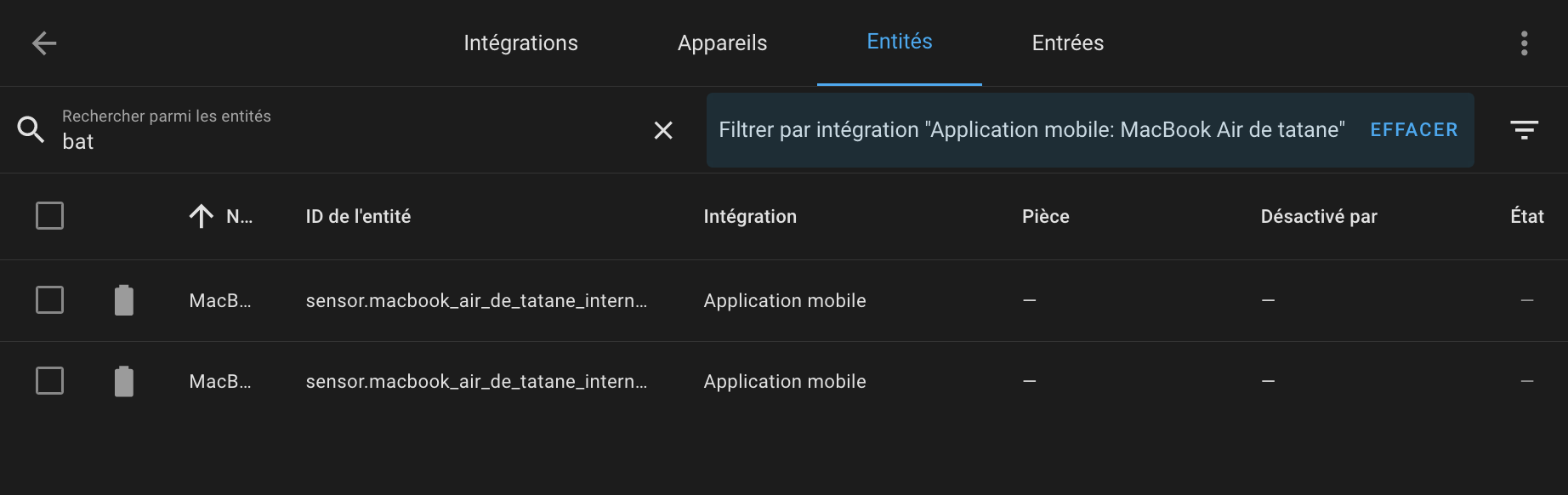Sort by the Intégration column header
The width and height of the screenshot is (1568, 495).
pyautogui.click(x=750, y=217)
